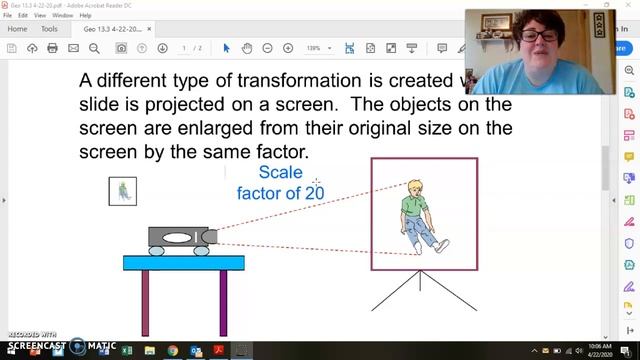This screenshot has width=640, height=360.
Task: Open Send for Review tool in right pane
Action: [x=629, y=178]
